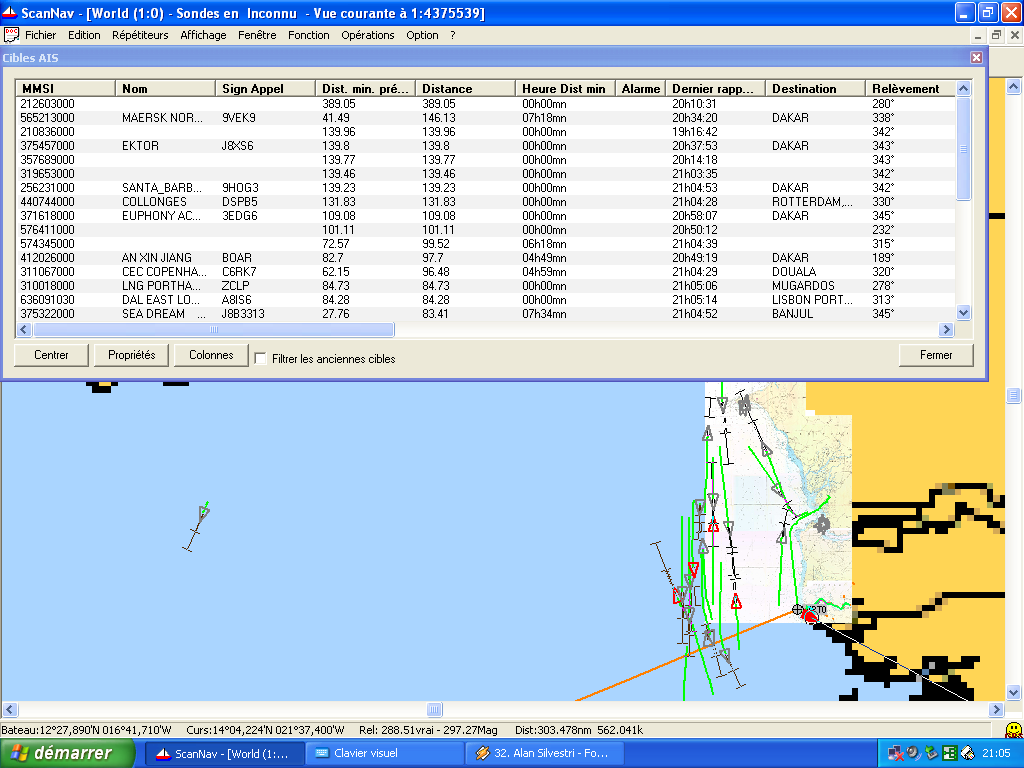
Task: Sort by Nom column header
Action: pos(165,88)
